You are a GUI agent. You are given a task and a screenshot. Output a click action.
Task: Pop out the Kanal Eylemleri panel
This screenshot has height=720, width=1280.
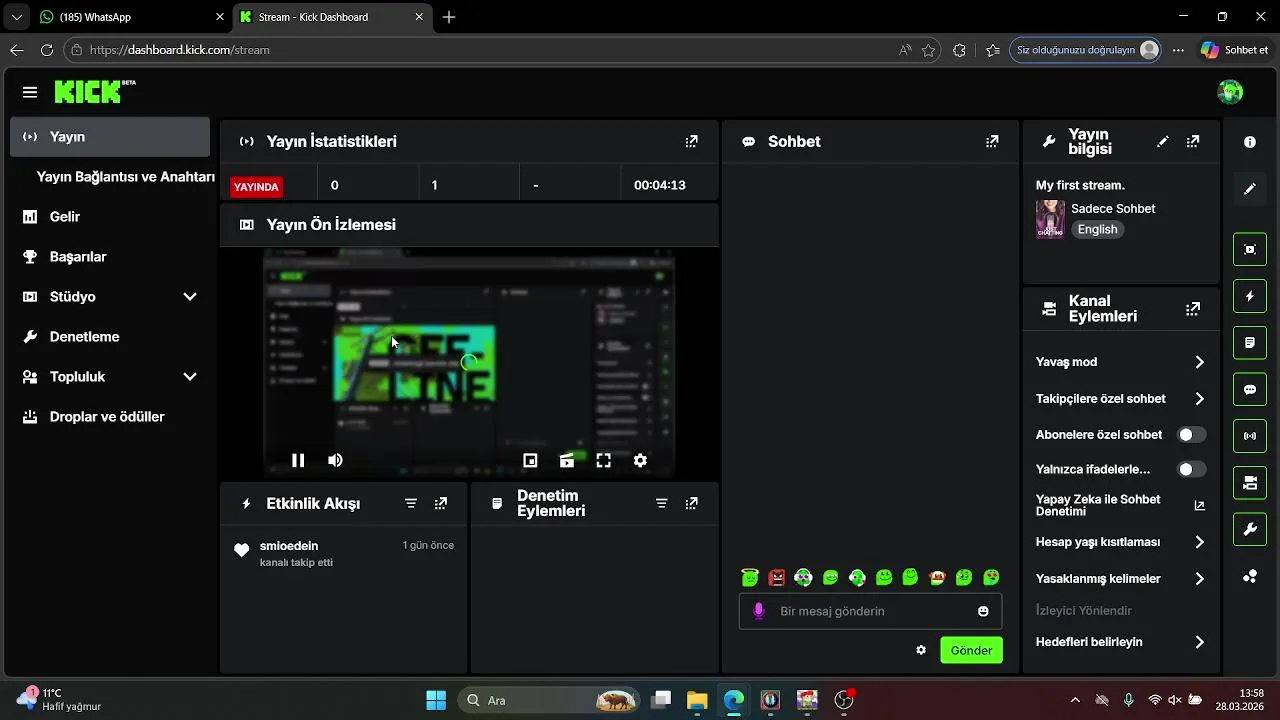pyautogui.click(x=1193, y=309)
